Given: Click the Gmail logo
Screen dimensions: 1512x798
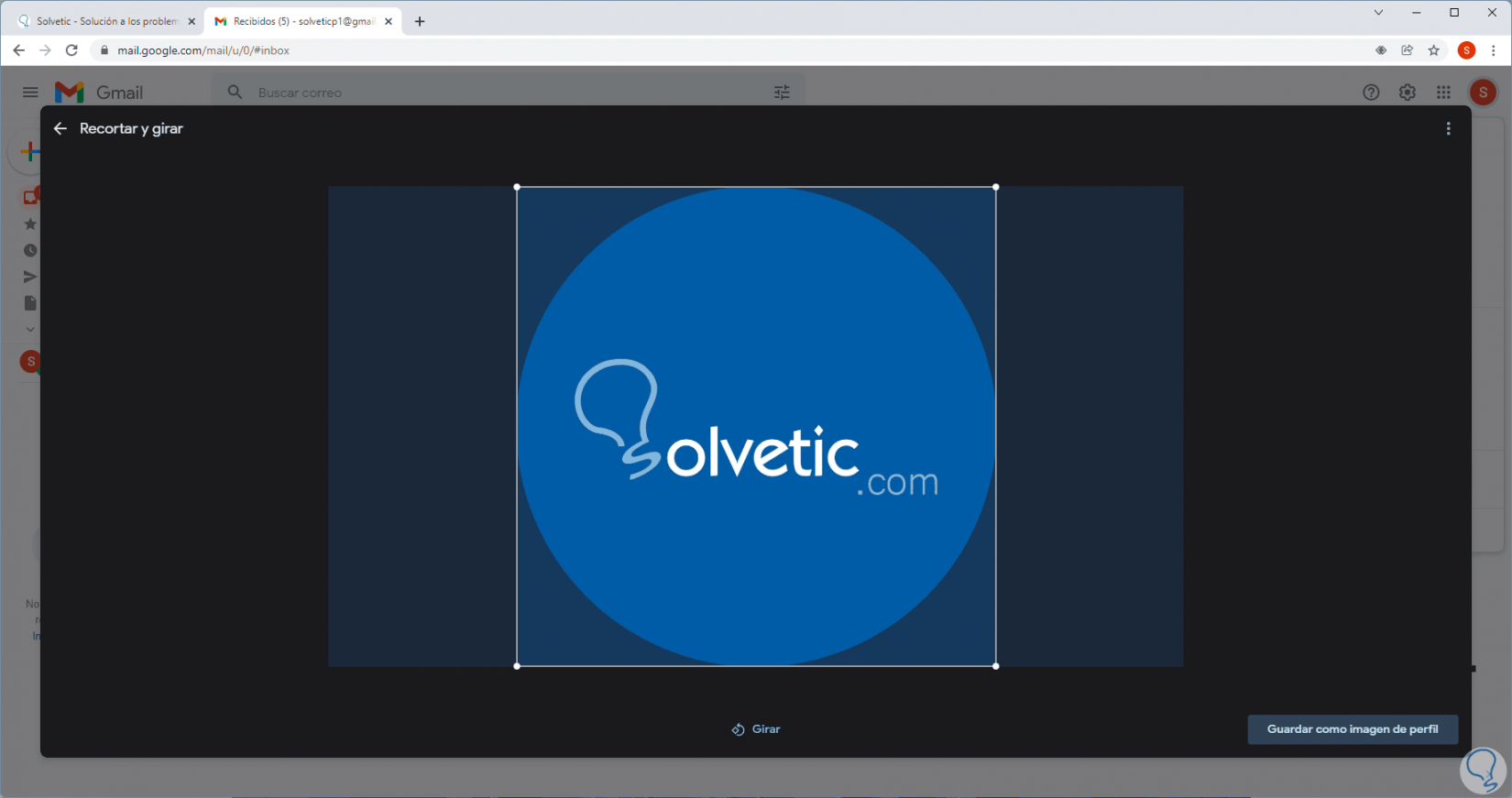Looking at the screenshot, I should [x=99, y=93].
